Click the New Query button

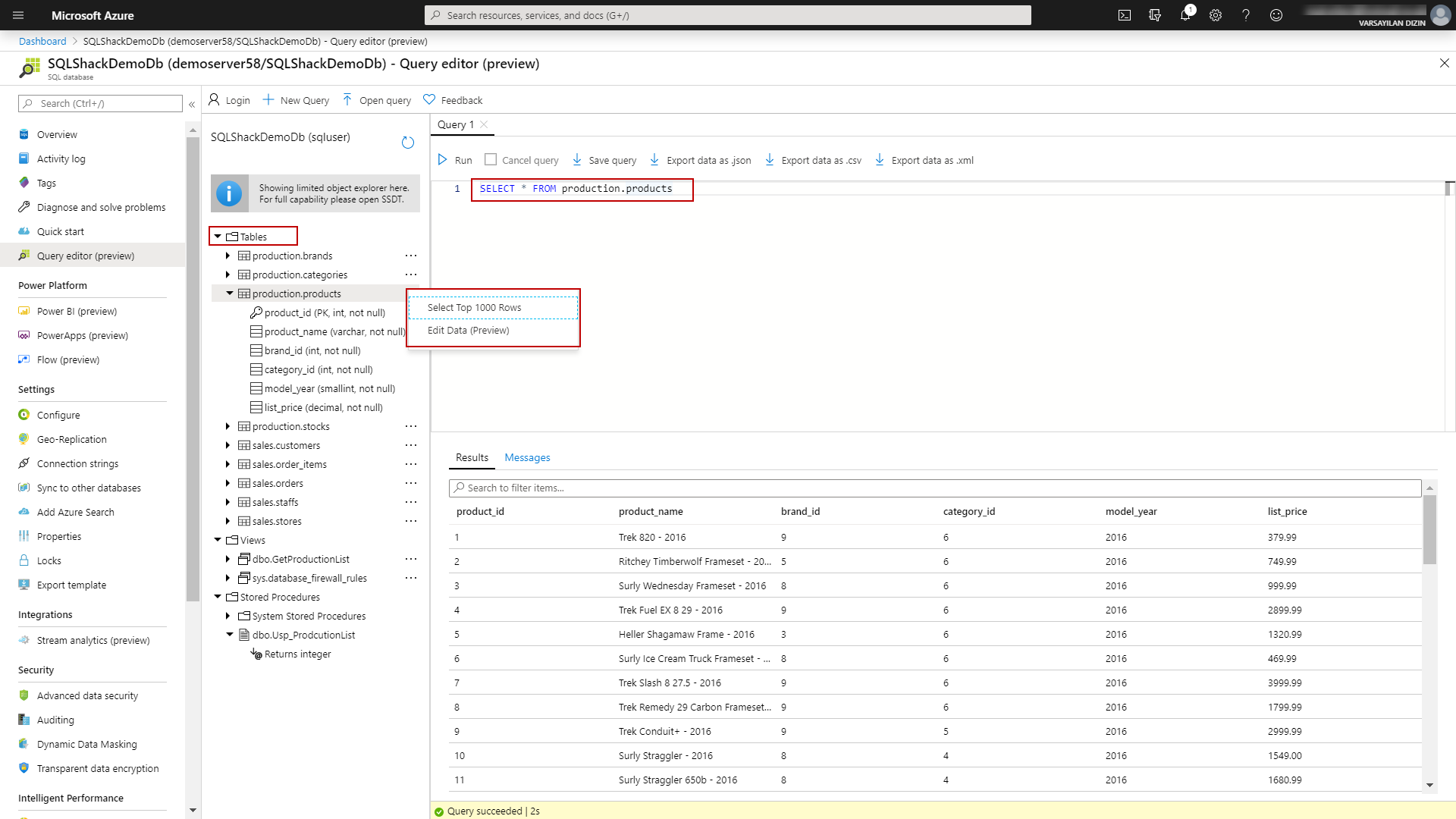(x=297, y=100)
